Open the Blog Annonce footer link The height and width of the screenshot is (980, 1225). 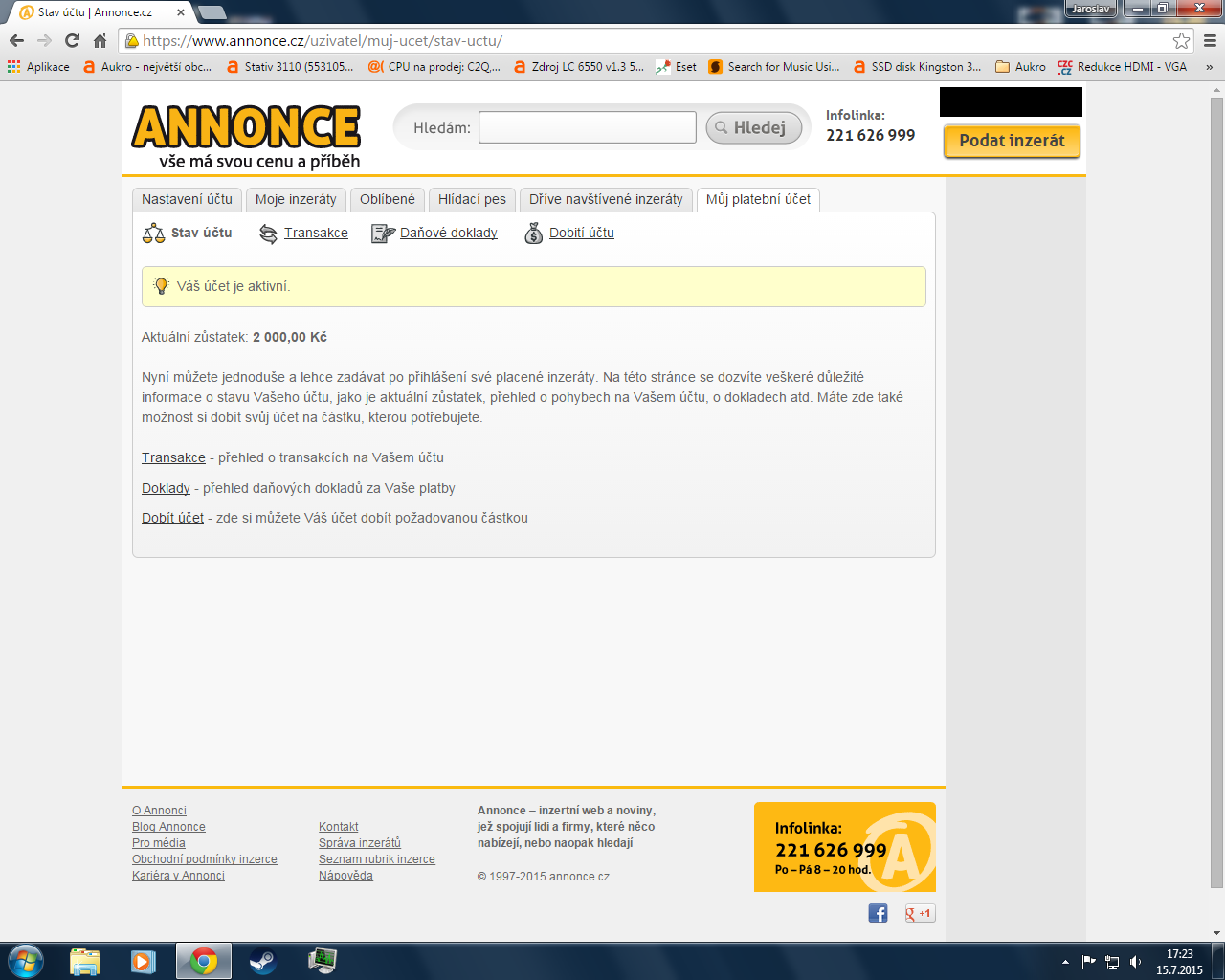[168, 827]
